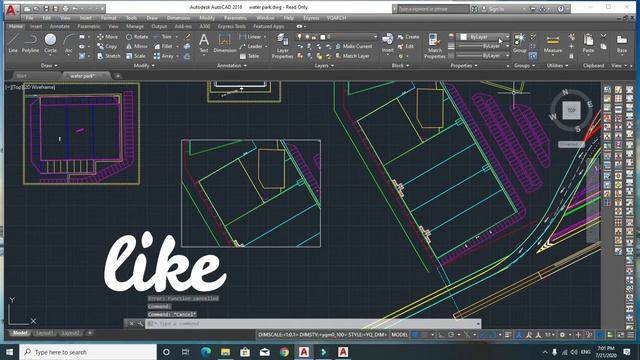This screenshot has width=640, height=360.
Task: Open Layer Properties manager
Action: (x=282, y=47)
